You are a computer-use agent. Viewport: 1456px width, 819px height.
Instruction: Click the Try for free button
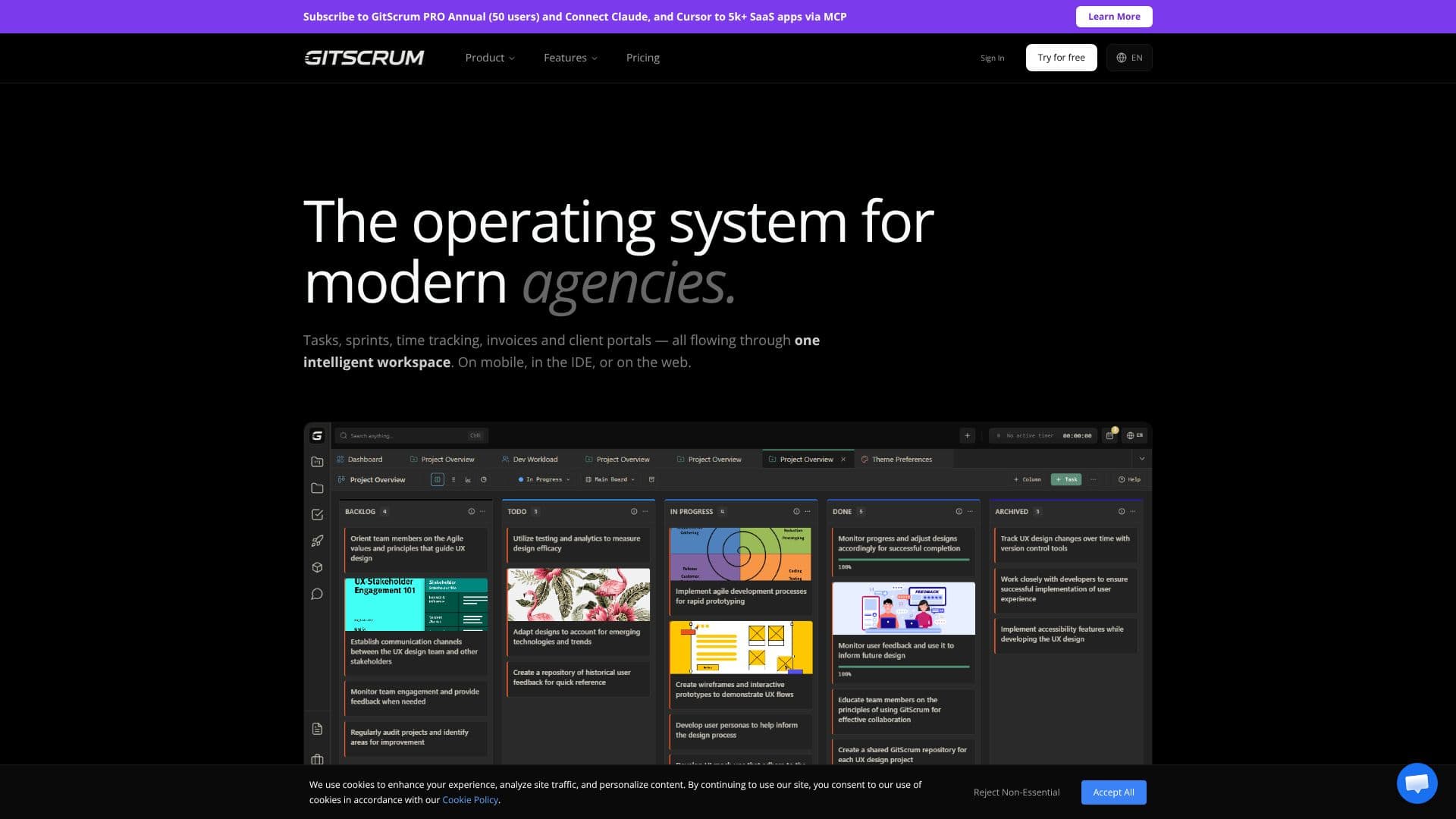[x=1061, y=58]
